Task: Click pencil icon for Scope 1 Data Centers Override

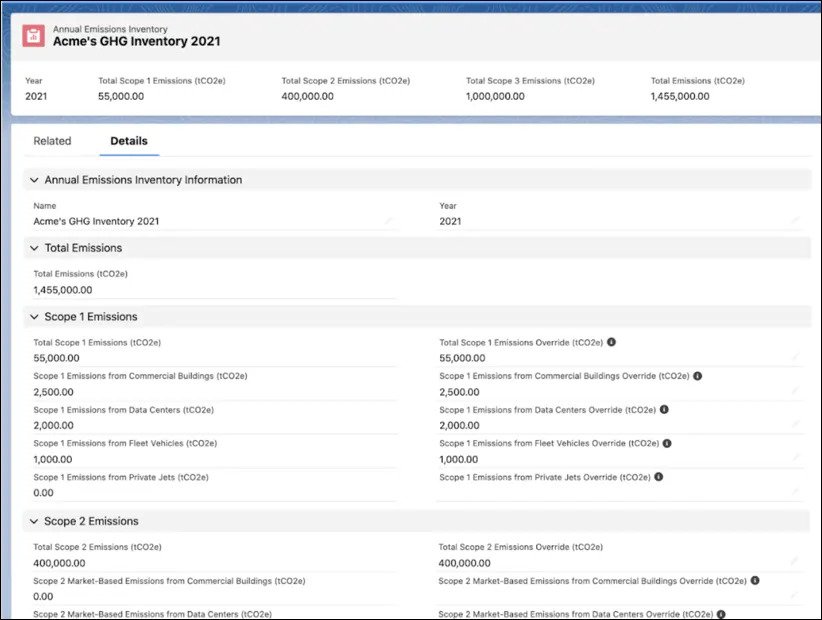Action: [x=795, y=425]
